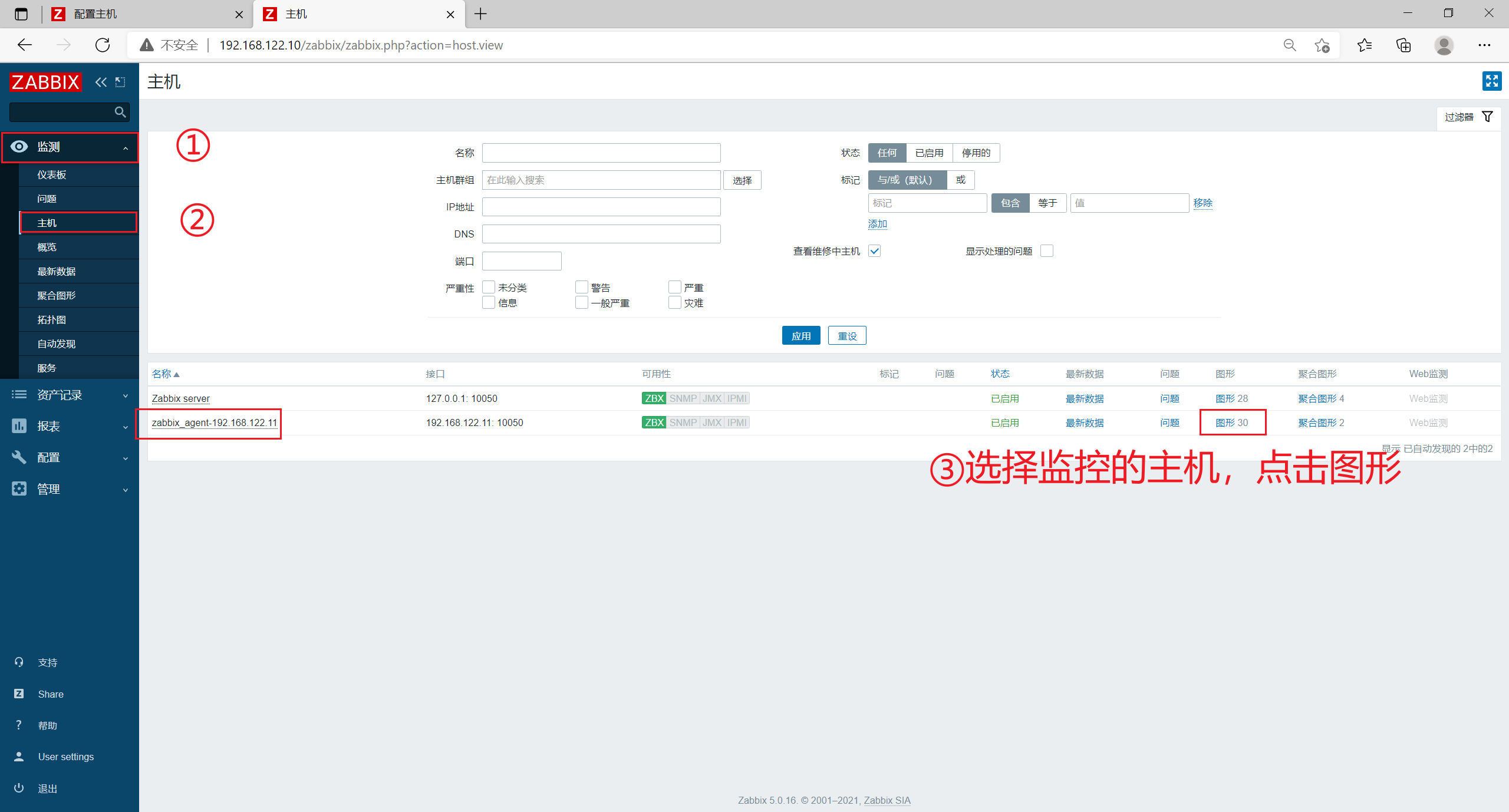Toggle kiosk mode fullscreen icon
1509x812 pixels.
(1492, 81)
